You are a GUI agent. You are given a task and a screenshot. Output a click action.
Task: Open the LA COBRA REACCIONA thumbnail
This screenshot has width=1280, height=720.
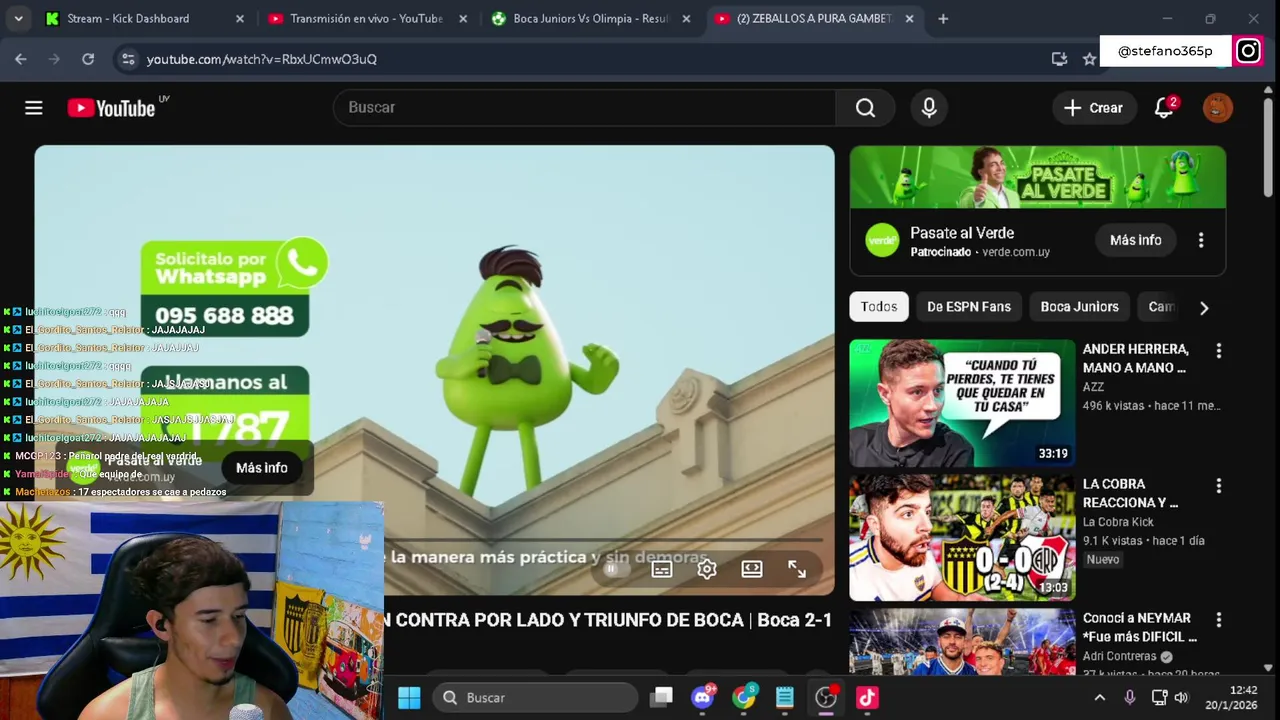pyautogui.click(x=962, y=537)
